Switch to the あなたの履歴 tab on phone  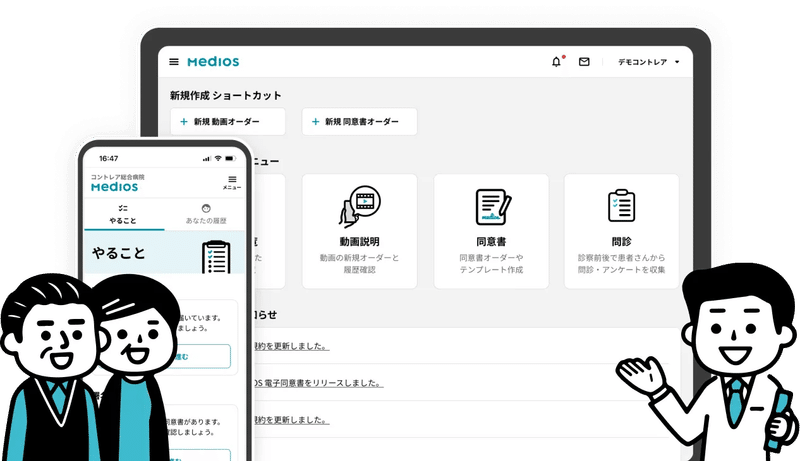tap(206, 214)
